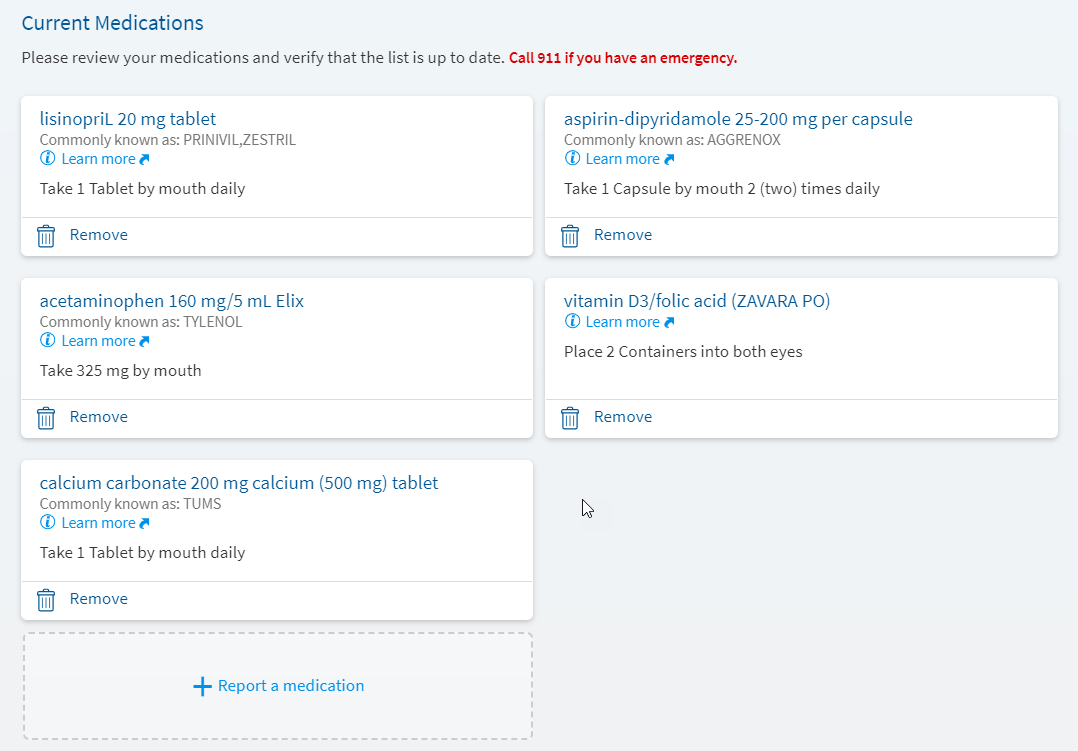Click 'Take 325 mg by mouth' instructions

120,371
